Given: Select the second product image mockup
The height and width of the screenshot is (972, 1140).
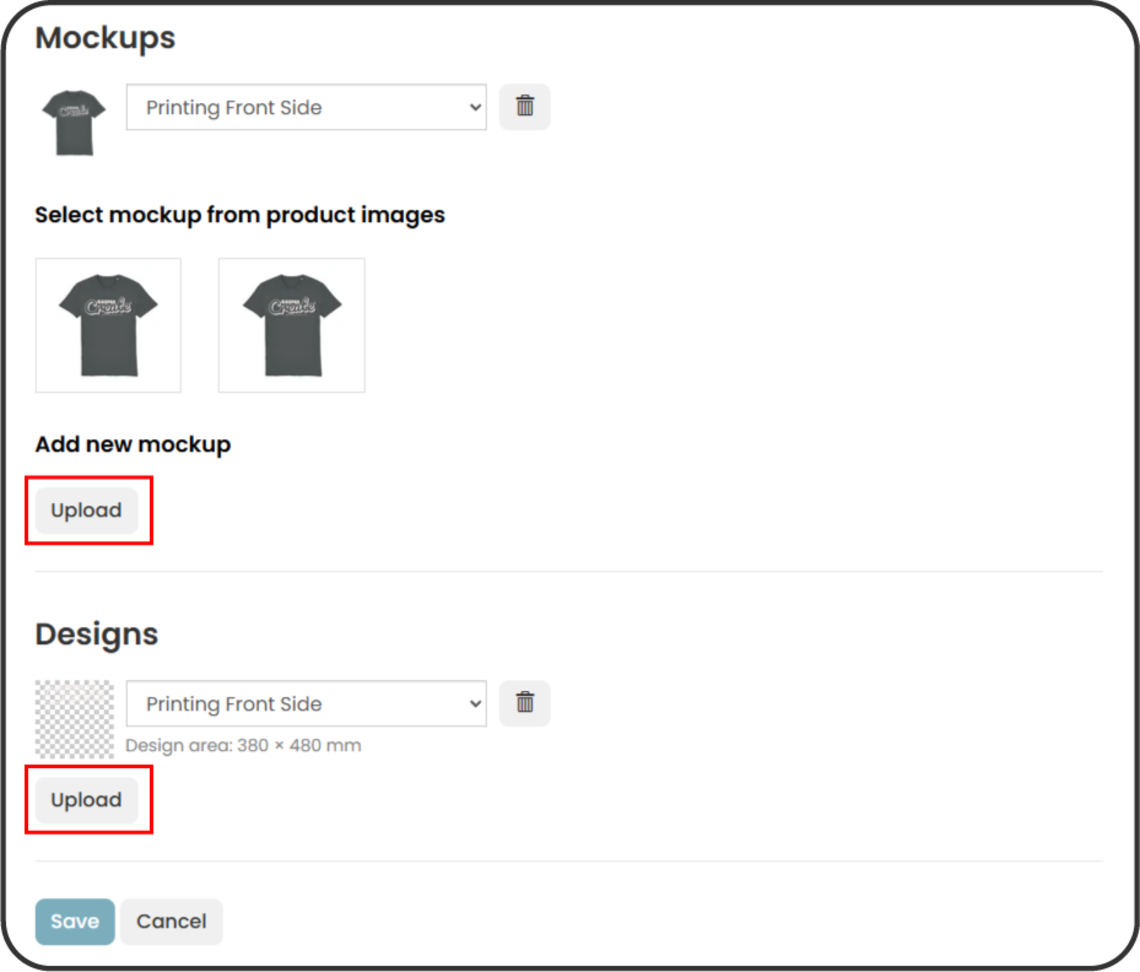Looking at the screenshot, I should [x=290, y=324].
